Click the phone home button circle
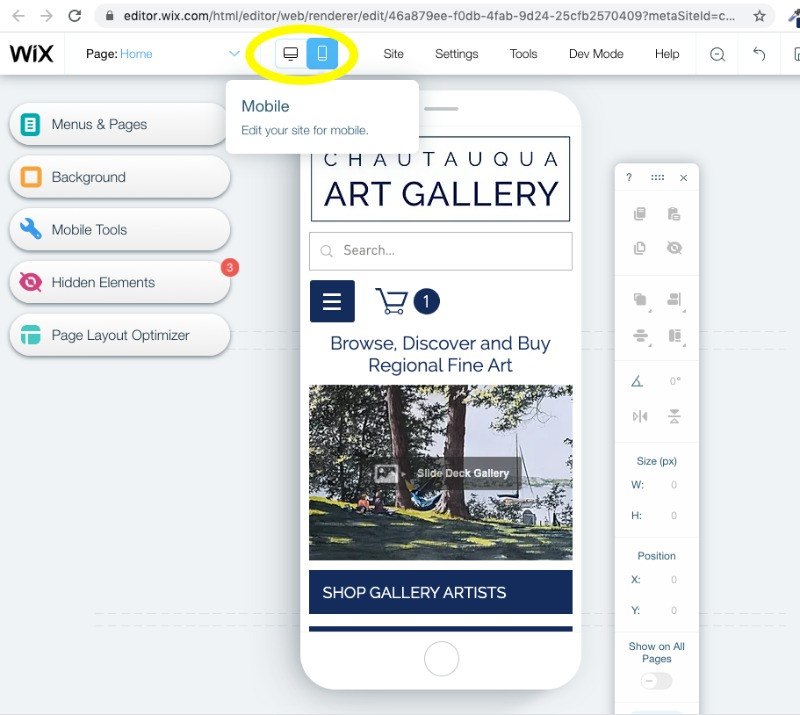This screenshot has height=715, width=800. tap(441, 658)
